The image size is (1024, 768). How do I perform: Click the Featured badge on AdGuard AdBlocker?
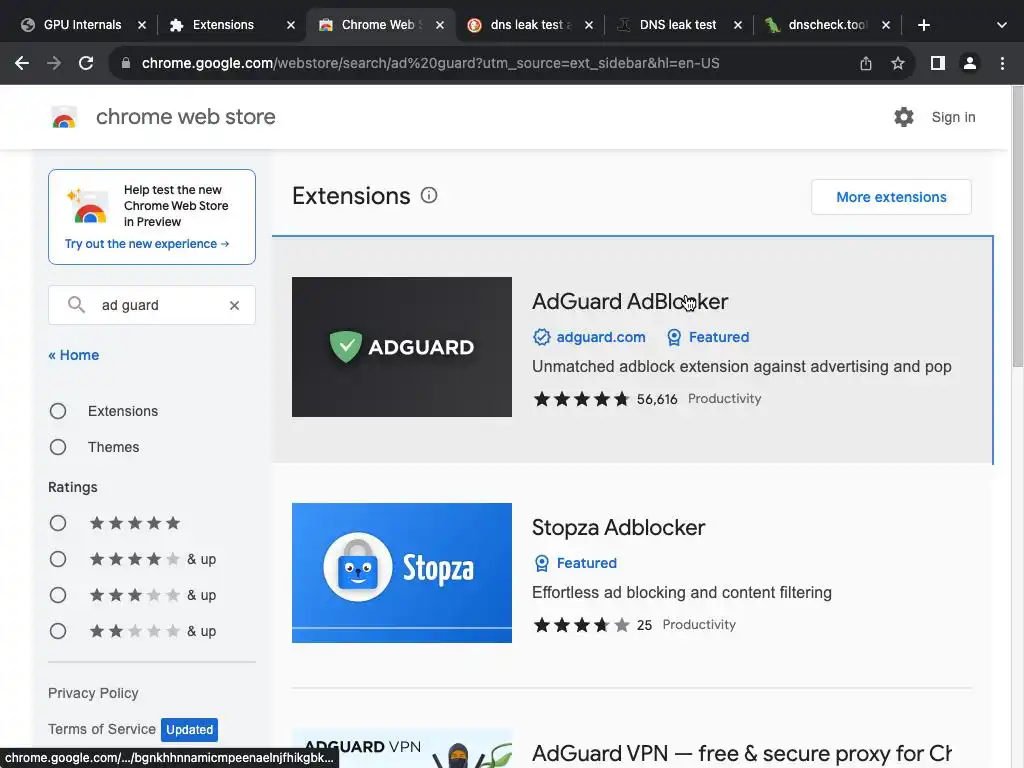click(x=708, y=337)
